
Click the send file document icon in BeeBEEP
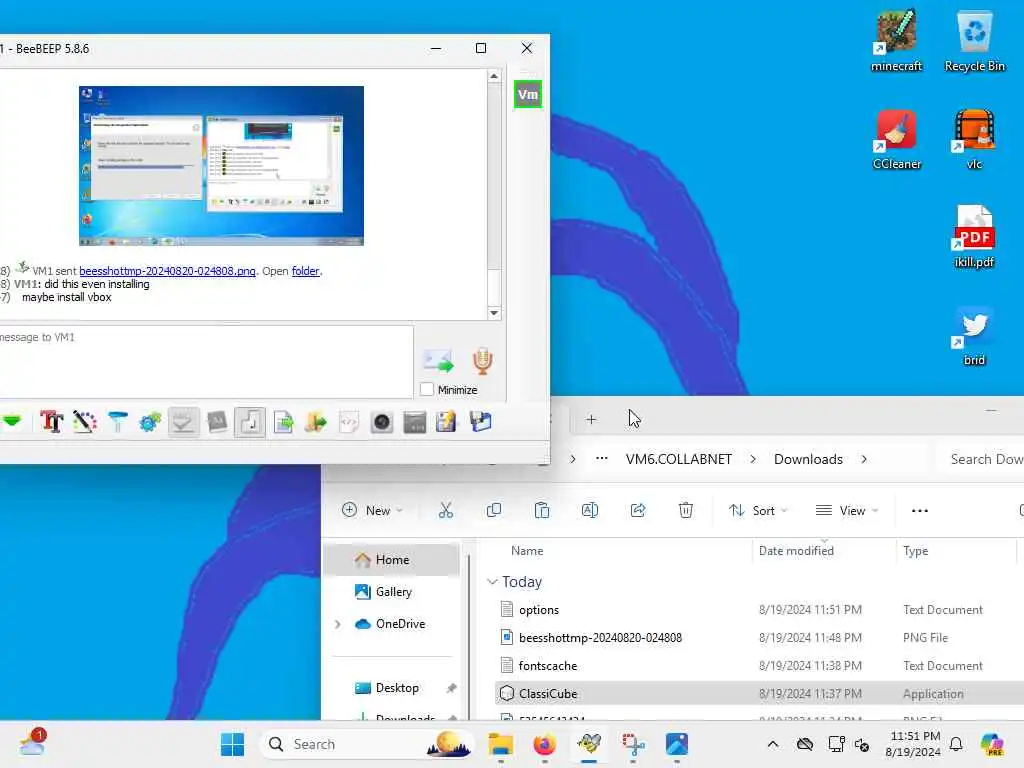click(x=283, y=422)
